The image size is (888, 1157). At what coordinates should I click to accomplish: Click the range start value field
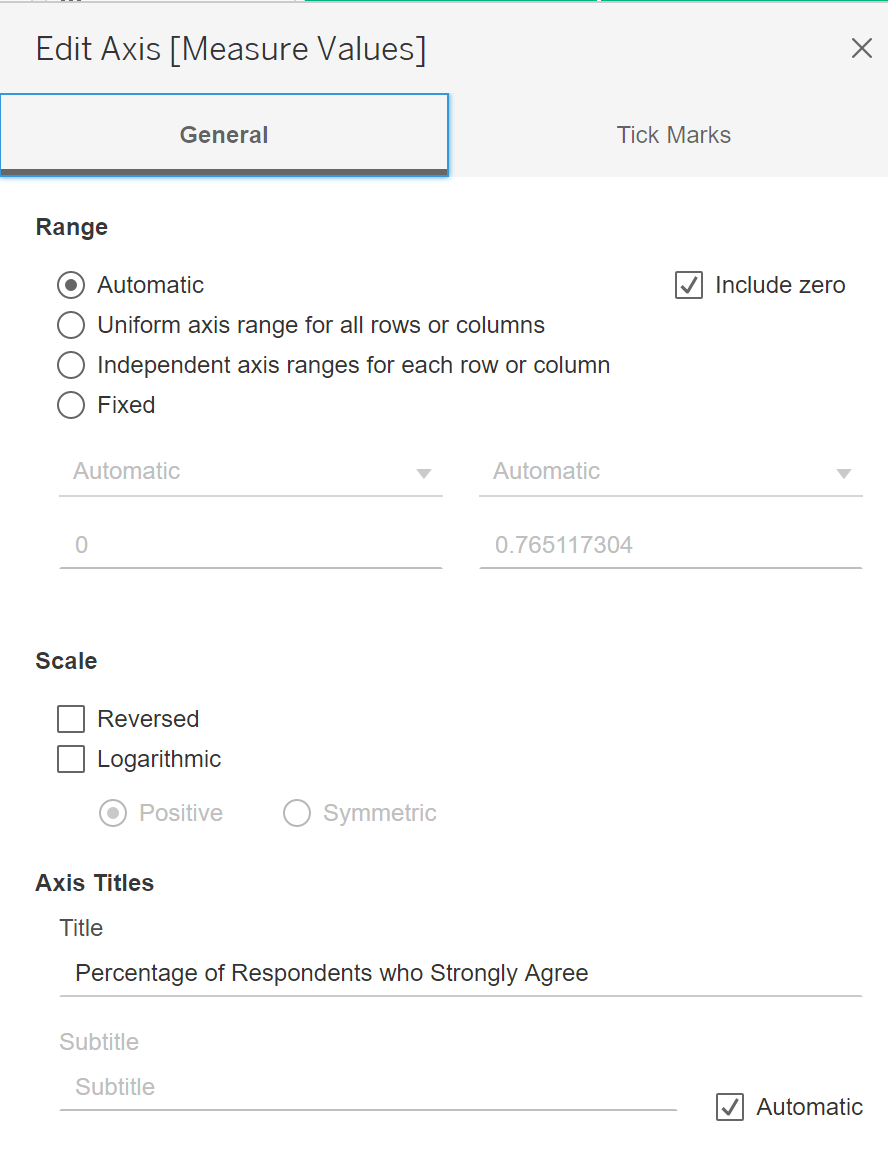coord(250,546)
